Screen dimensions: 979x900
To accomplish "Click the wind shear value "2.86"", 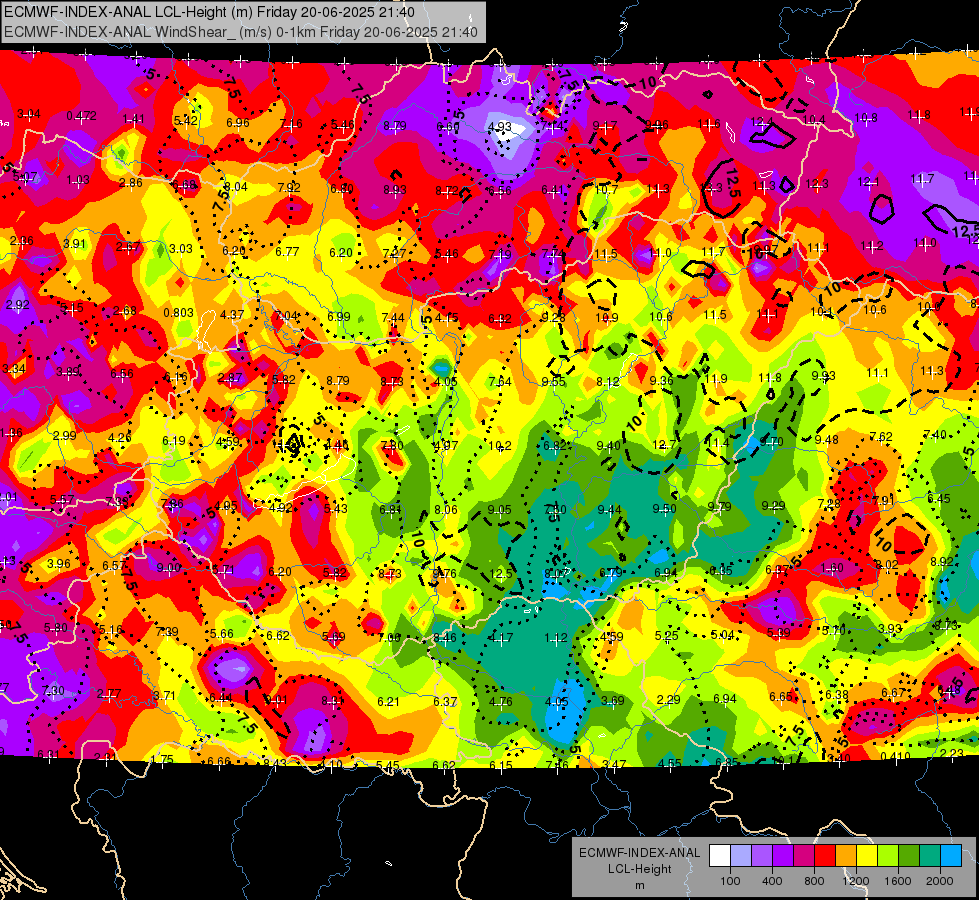I will coord(130,182).
